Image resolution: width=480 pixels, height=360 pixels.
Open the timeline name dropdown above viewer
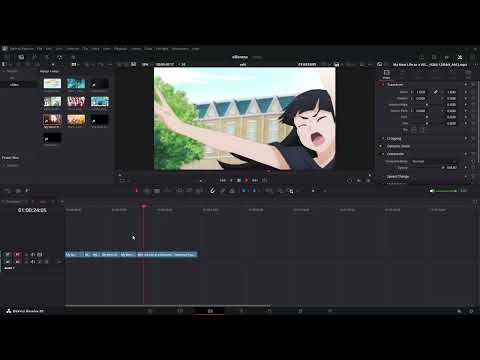243,64
